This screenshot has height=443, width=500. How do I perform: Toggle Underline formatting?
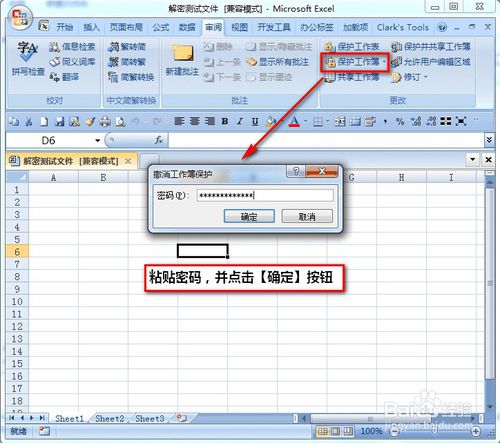pyautogui.click(x=255, y=121)
